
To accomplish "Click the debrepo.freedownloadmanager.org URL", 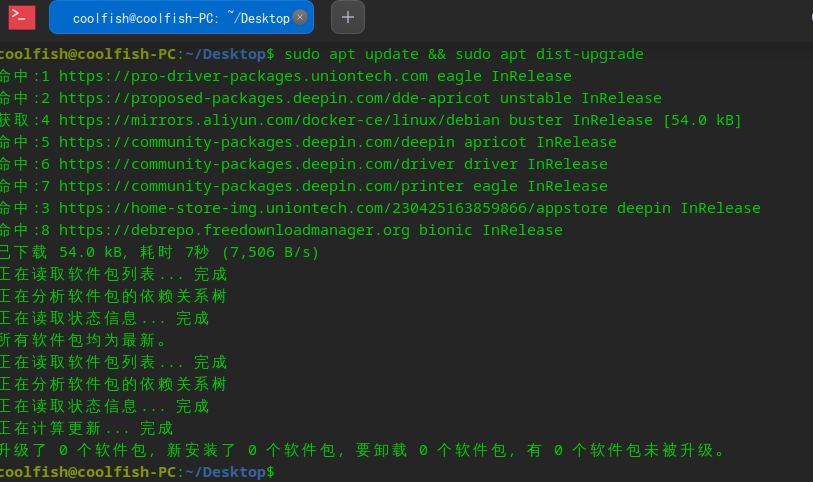I will click(x=234, y=230).
